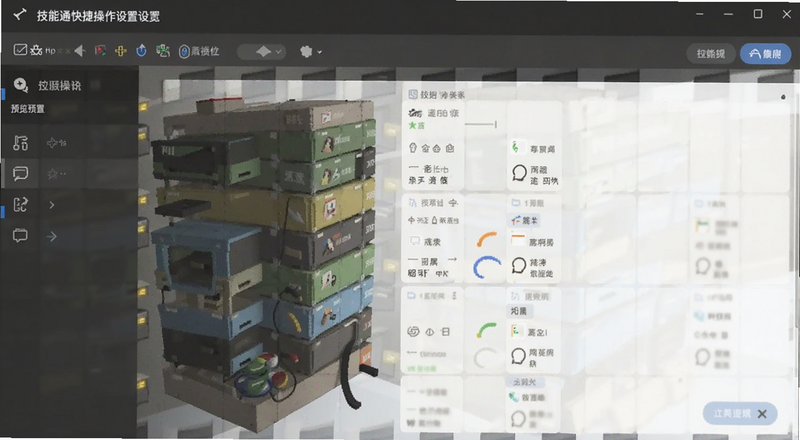Click the spiral icon in third left card

click(x=413, y=332)
